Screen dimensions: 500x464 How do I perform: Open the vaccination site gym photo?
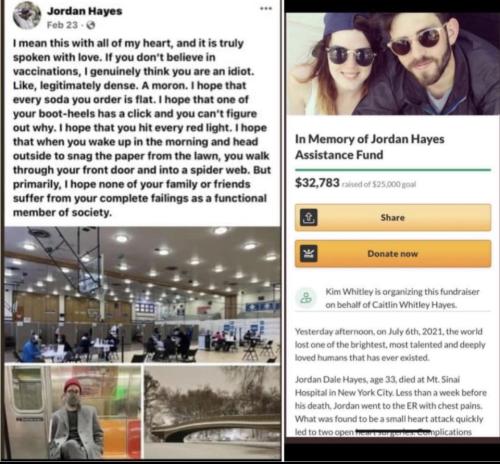click(143, 295)
